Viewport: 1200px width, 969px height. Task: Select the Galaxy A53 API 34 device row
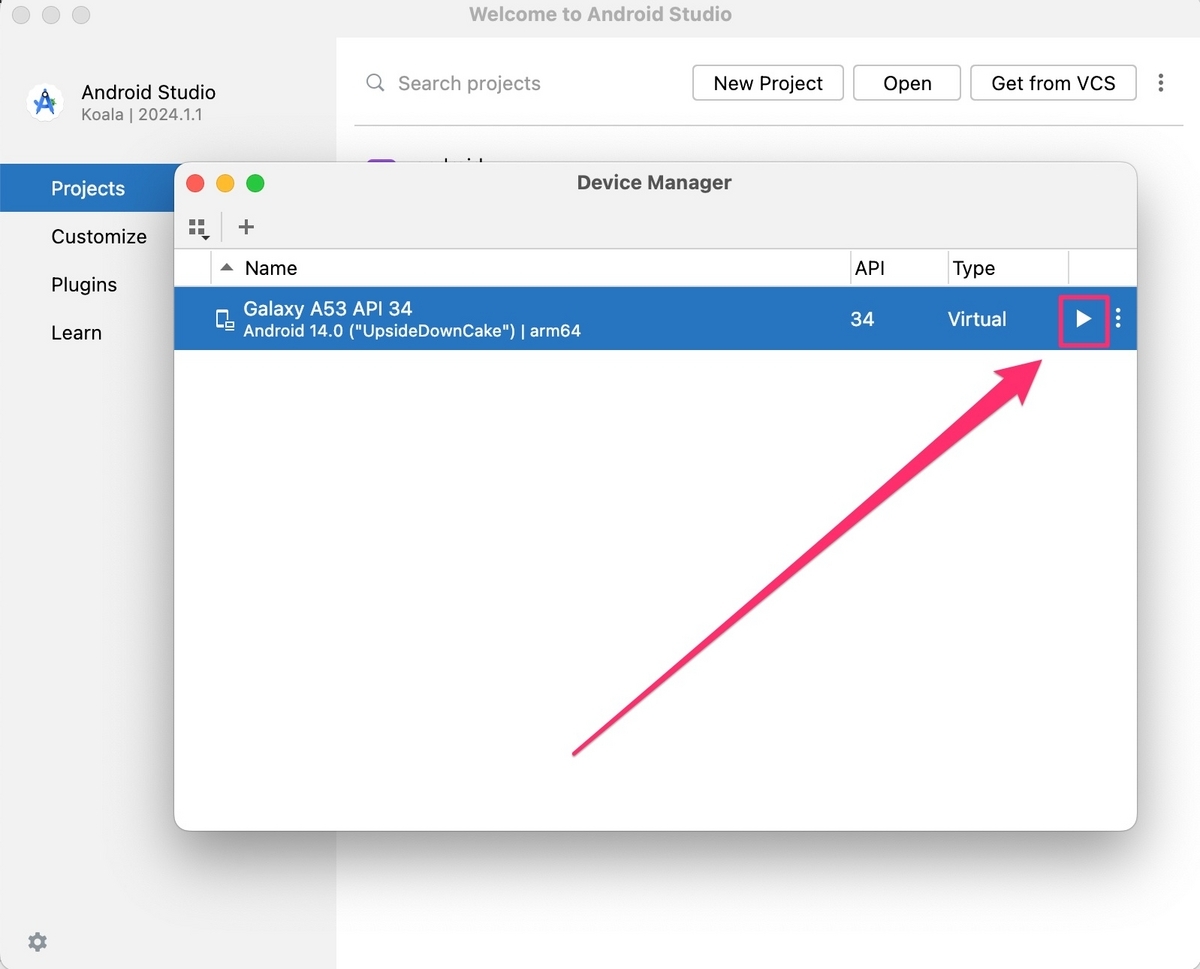coord(655,319)
